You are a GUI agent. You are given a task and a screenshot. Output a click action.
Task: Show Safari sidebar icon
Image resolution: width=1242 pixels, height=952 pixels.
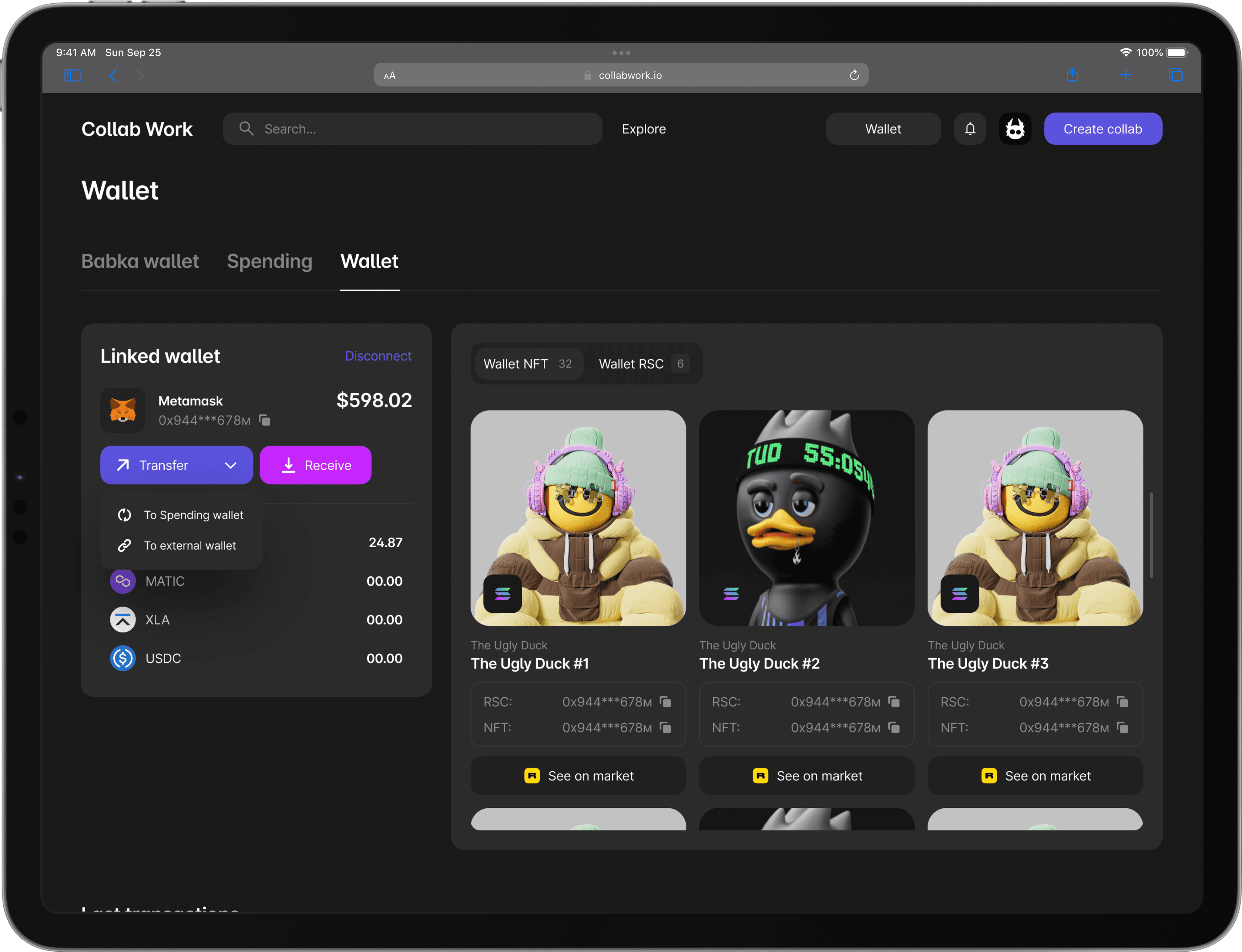point(73,75)
